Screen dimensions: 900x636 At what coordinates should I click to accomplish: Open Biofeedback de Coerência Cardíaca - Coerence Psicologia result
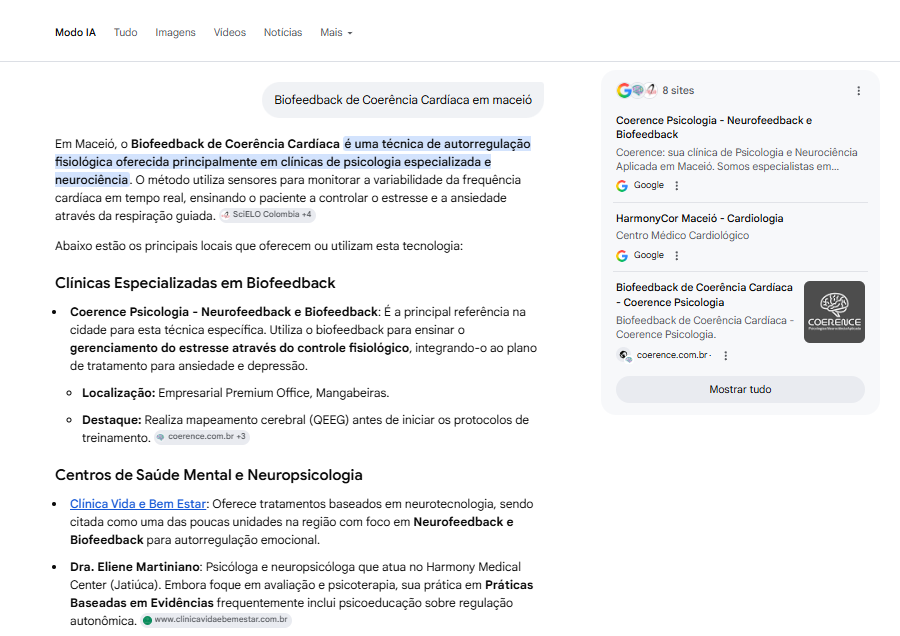pyautogui.click(x=704, y=295)
